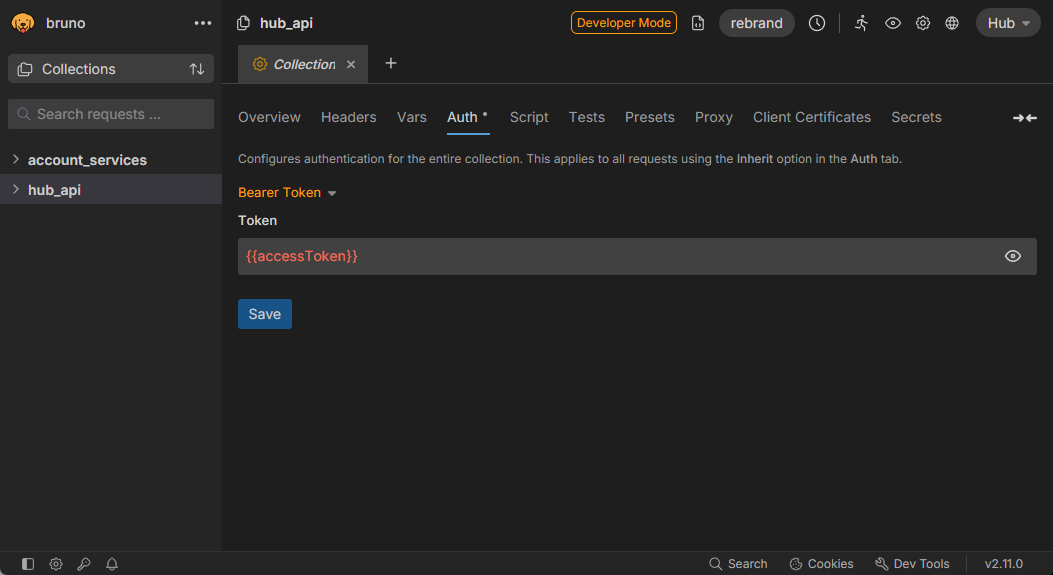Switch to the Headers tab
This screenshot has height=575, width=1053.
click(x=349, y=117)
